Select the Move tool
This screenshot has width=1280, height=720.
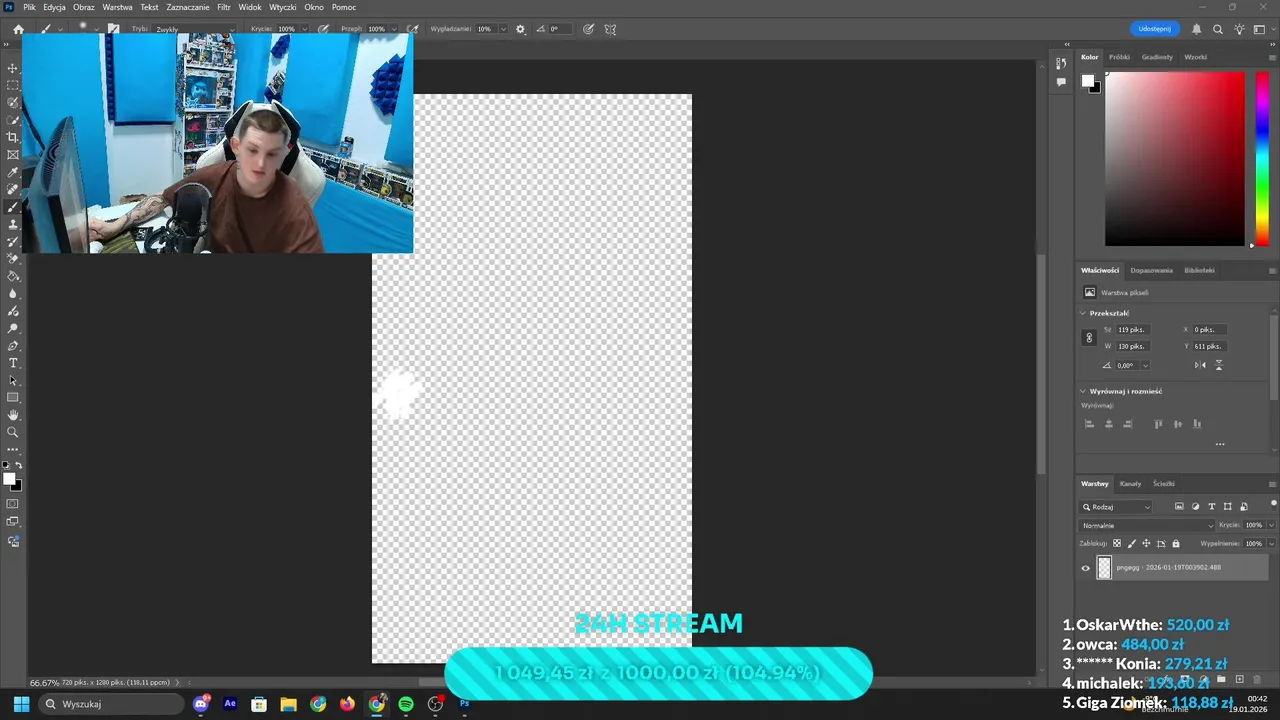(x=13, y=68)
